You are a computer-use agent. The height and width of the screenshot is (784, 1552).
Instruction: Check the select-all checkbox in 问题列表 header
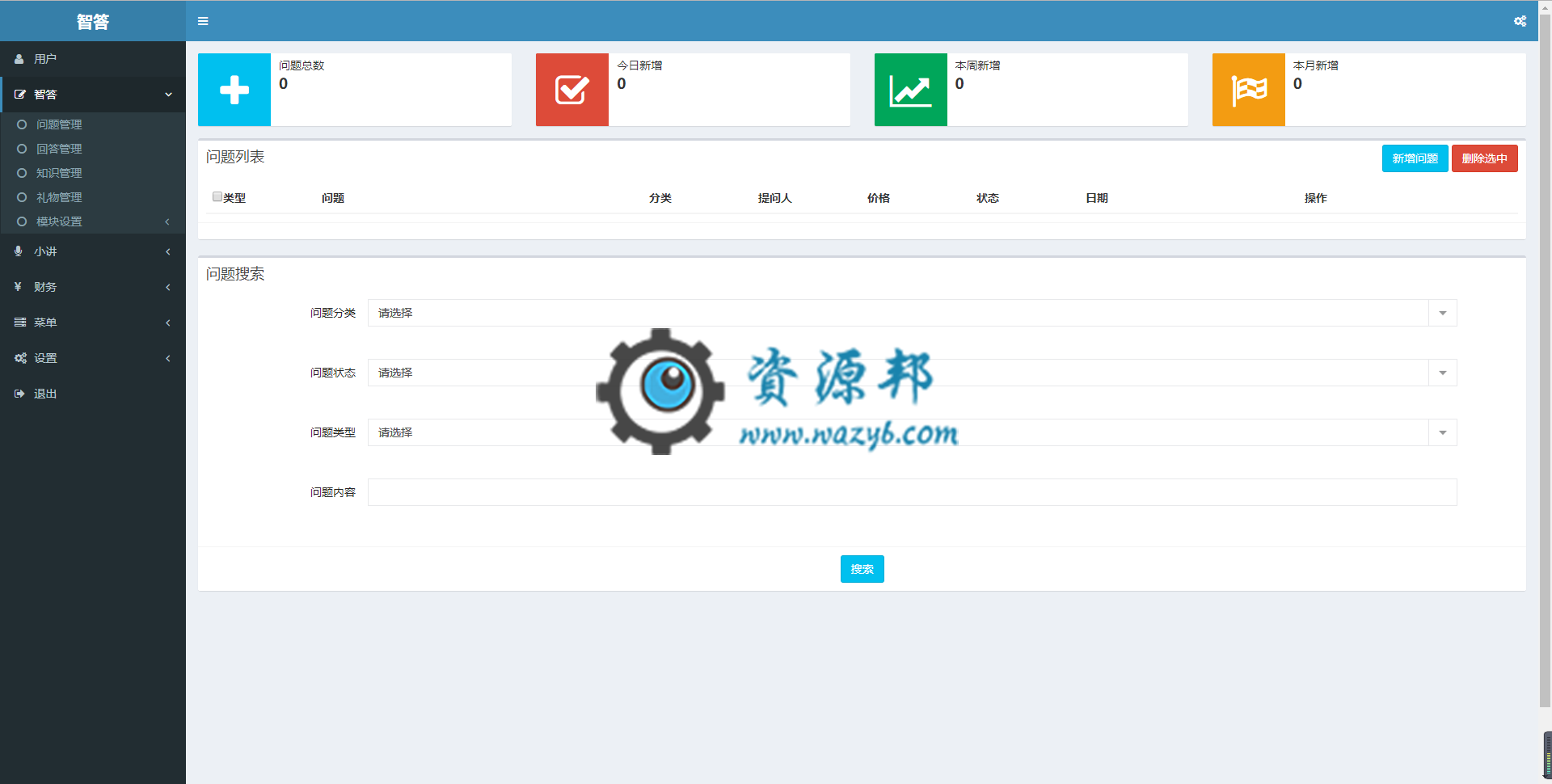coord(217,196)
